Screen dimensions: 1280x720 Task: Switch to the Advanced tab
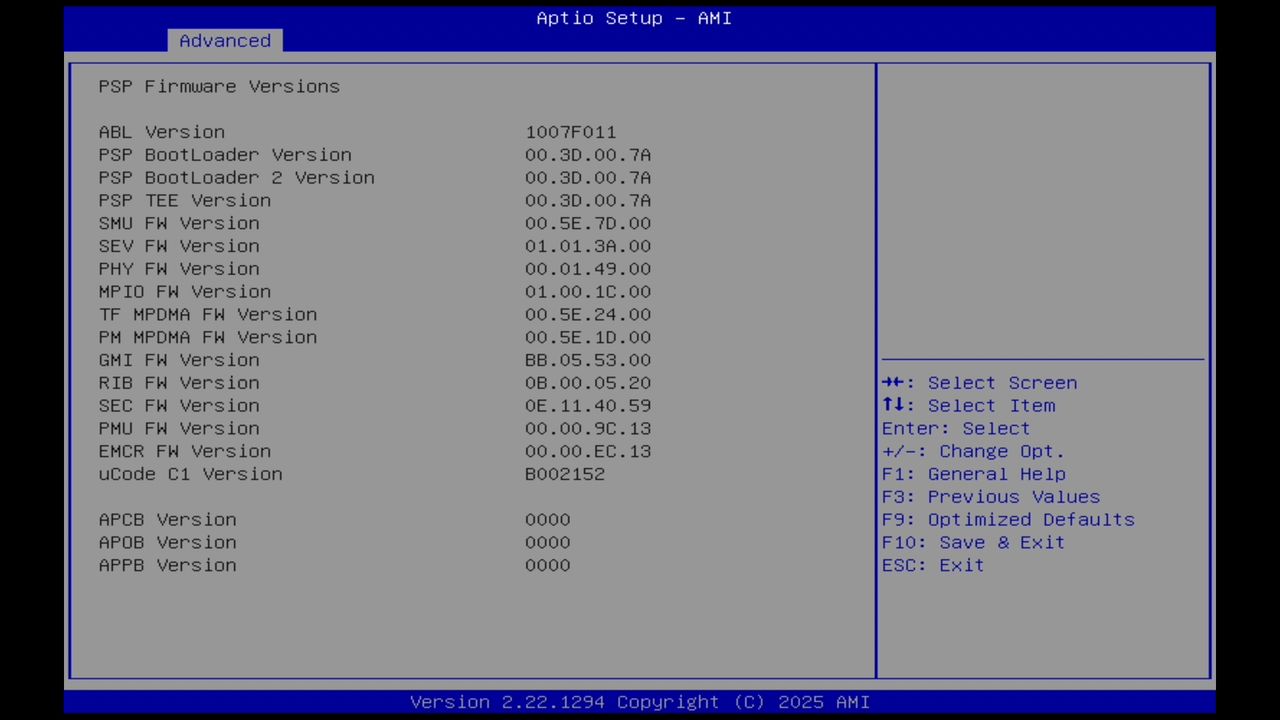(224, 40)
